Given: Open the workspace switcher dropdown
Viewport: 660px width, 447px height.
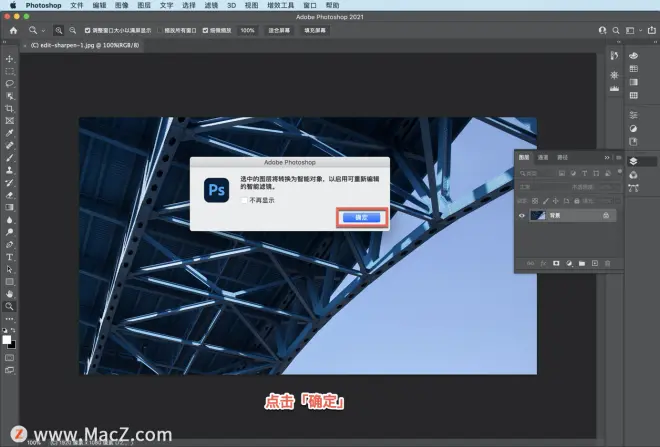Looking at the screenshot, I should (632, 30).
